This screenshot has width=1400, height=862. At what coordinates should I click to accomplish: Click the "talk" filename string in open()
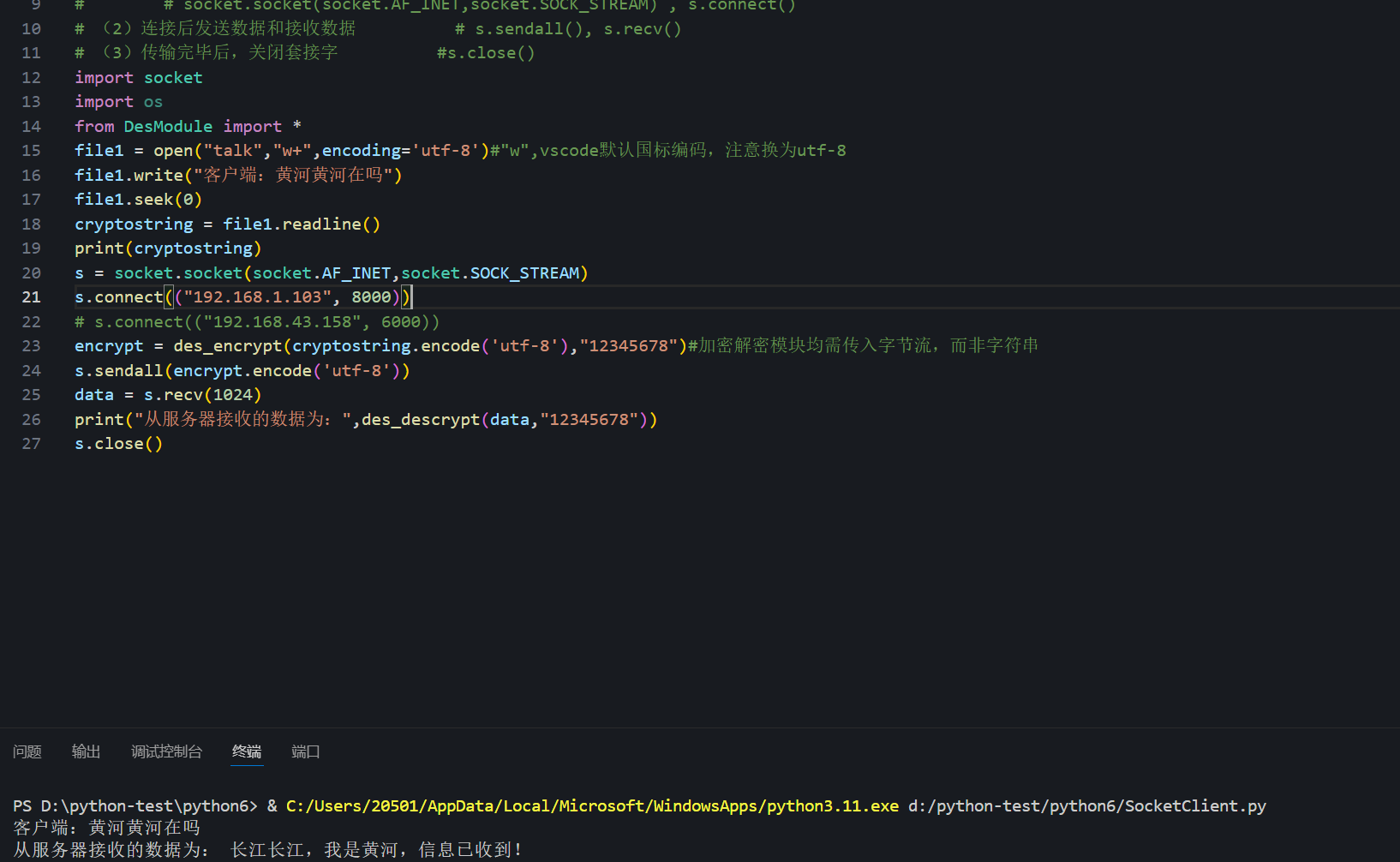(x=233, y=151)
